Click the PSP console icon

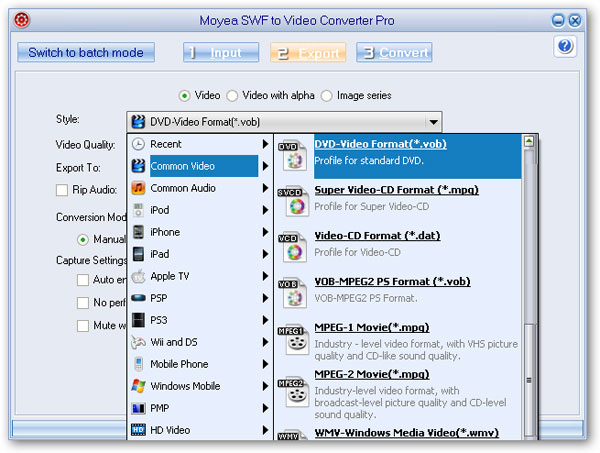click(x=138, y=298)
